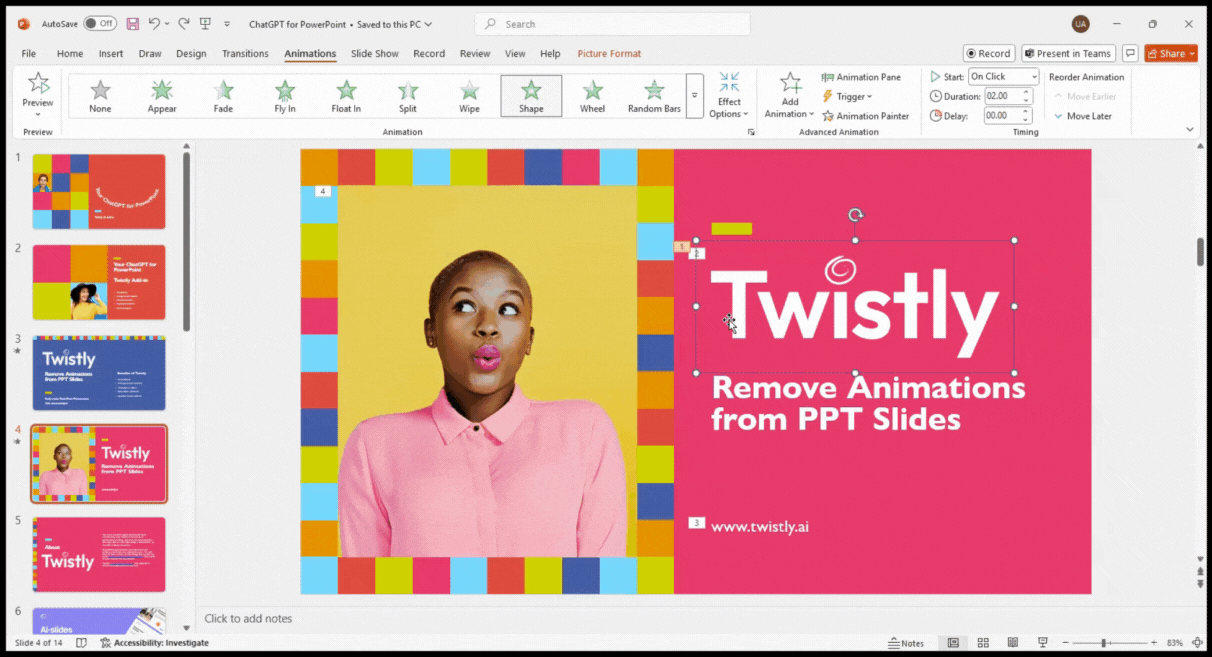This screenshot has width=1212, height=657.
Task: Click Move Later to reorder animation
Action: (x=1083, y=116)
